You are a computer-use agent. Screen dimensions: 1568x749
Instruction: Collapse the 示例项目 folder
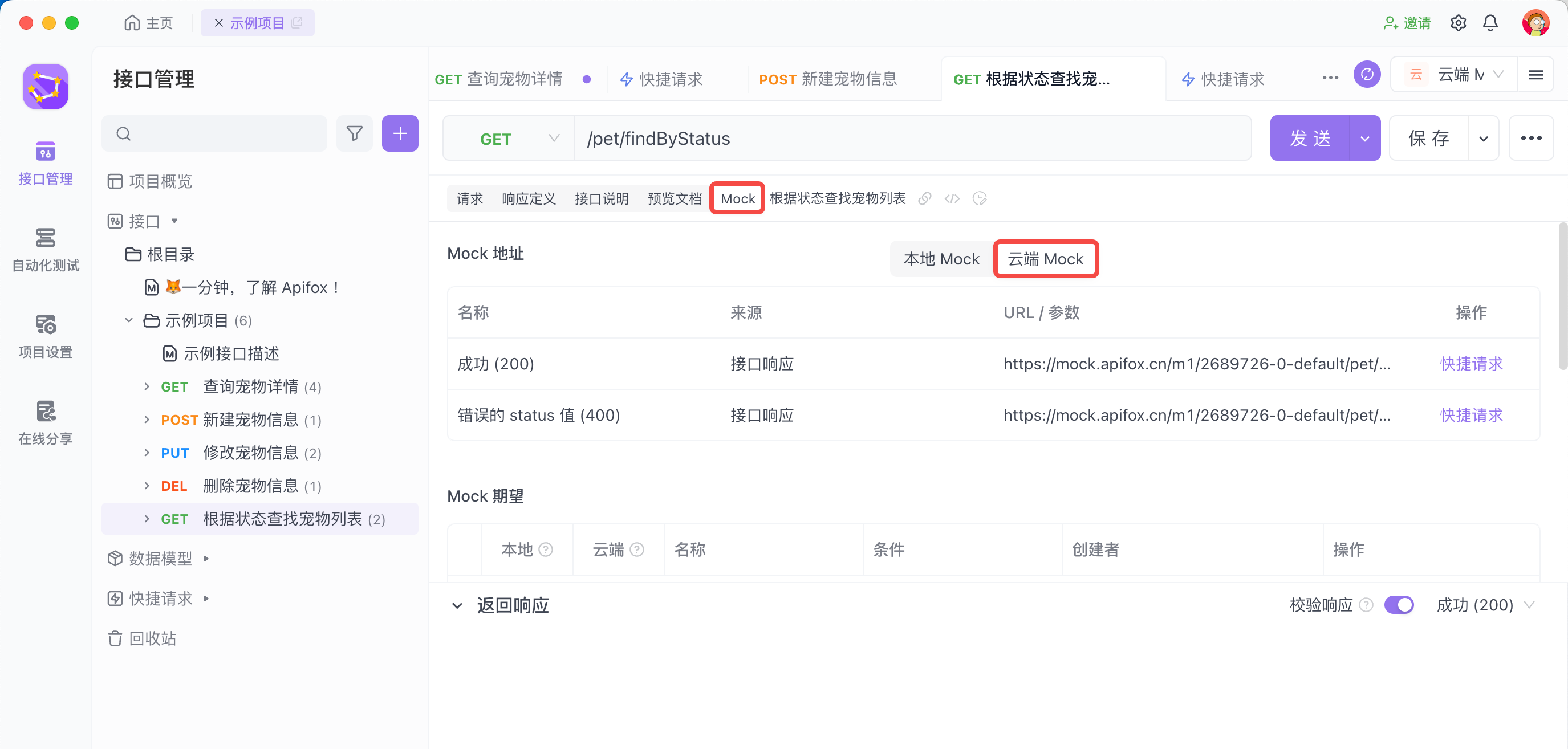click(129, 320)
